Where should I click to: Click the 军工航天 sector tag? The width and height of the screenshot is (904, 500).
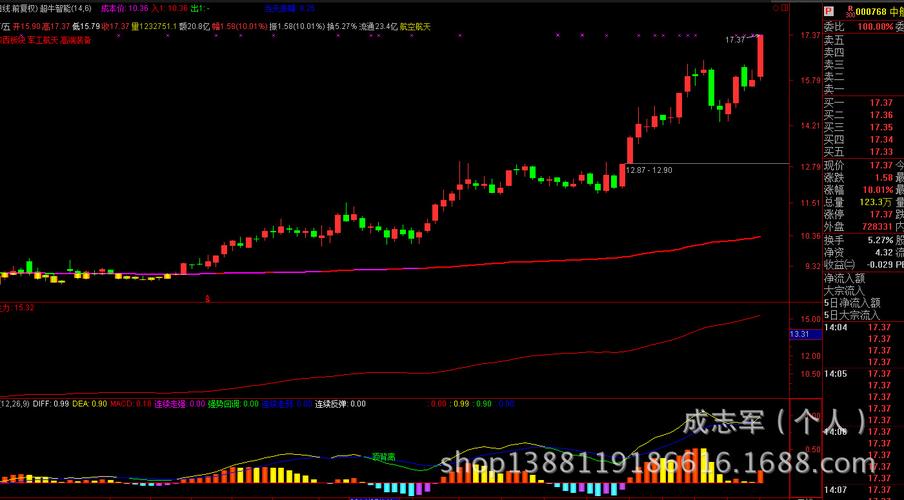(x=43, y=40)
